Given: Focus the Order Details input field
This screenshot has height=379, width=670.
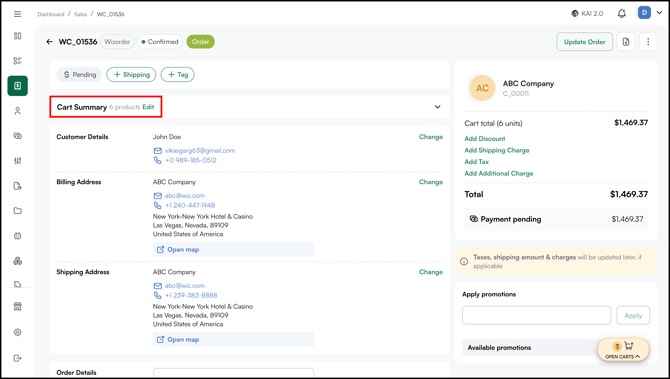Looking at the screenshot, I should coord(233,372).
